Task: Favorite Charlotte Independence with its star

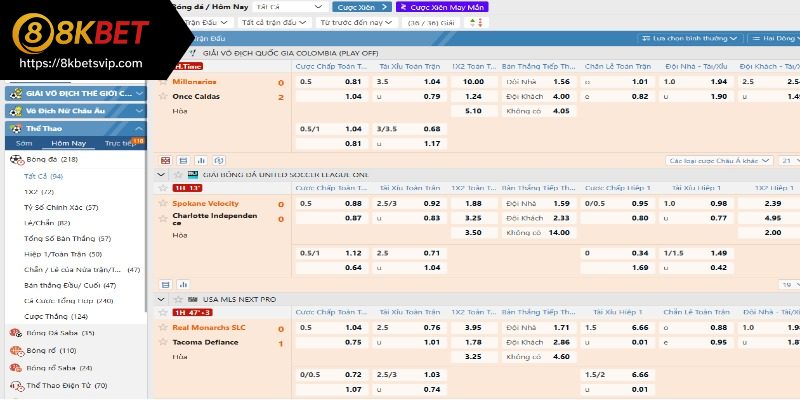Action: (163, 218)
